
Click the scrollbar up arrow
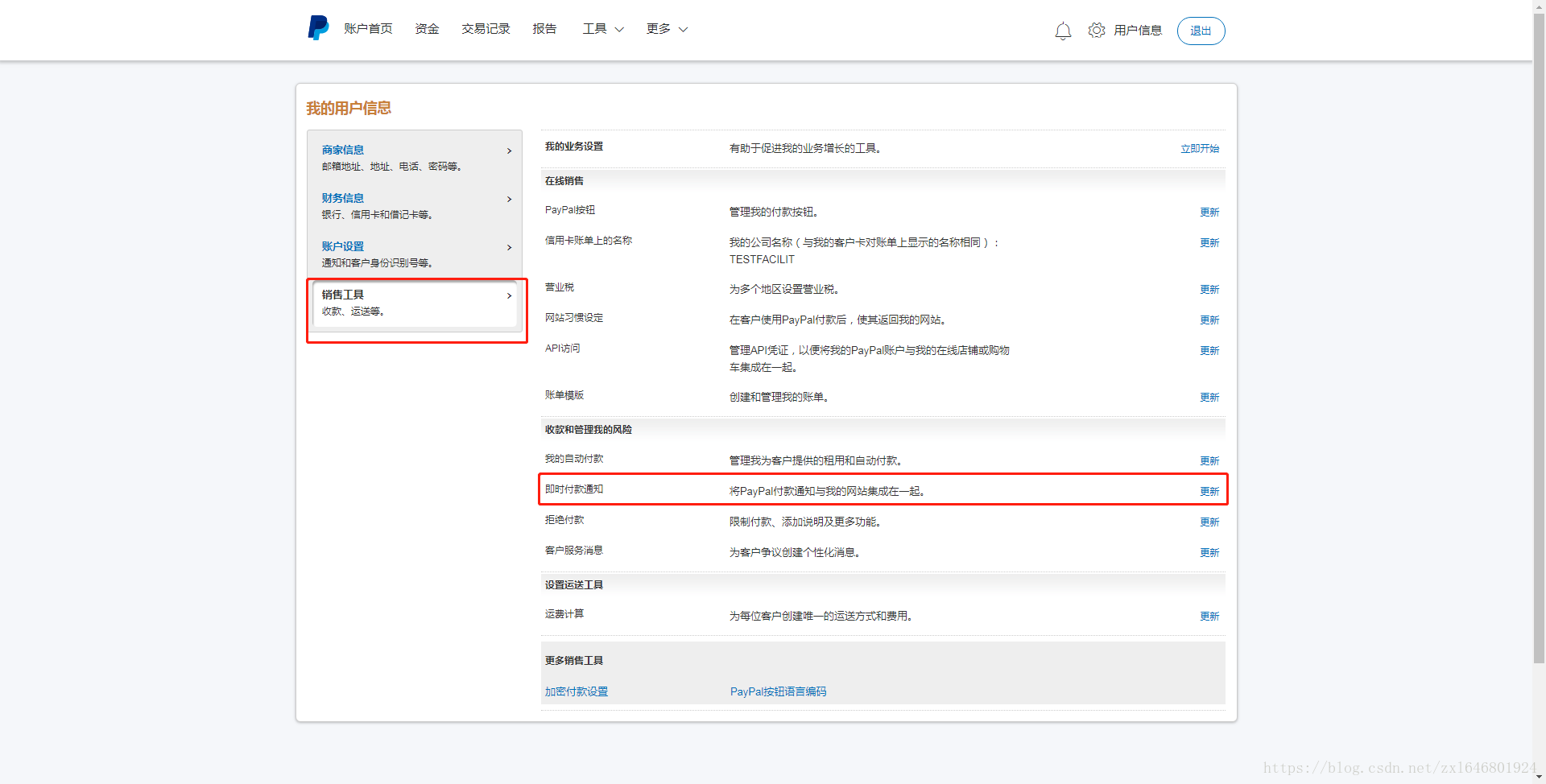(x=1539, y=6)
